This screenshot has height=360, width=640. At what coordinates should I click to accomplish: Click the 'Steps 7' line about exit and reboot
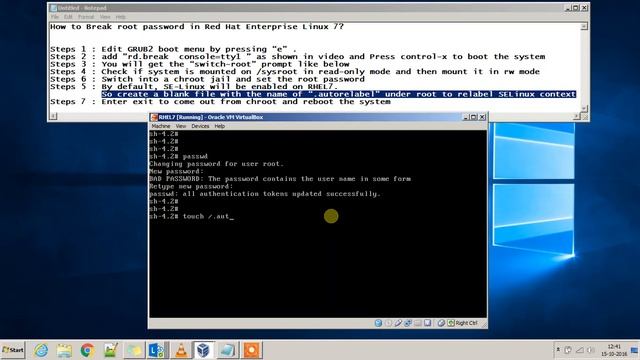(220, 101)
